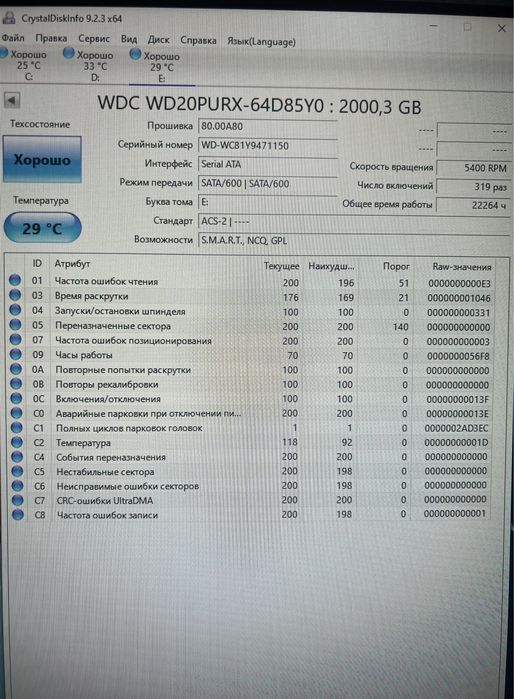The height and width of the screenshot is (699, 514).
Task: Click the Хорошо health status button
Action: point(42,160)
